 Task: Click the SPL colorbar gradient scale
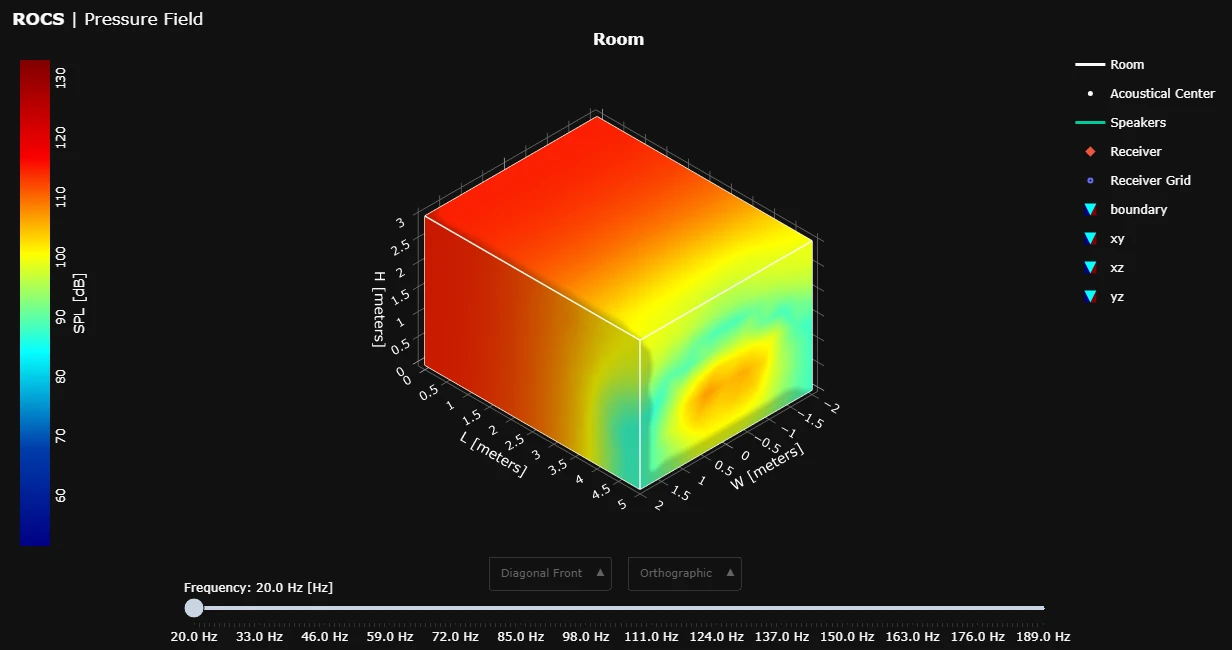click(x=35, y=300)
